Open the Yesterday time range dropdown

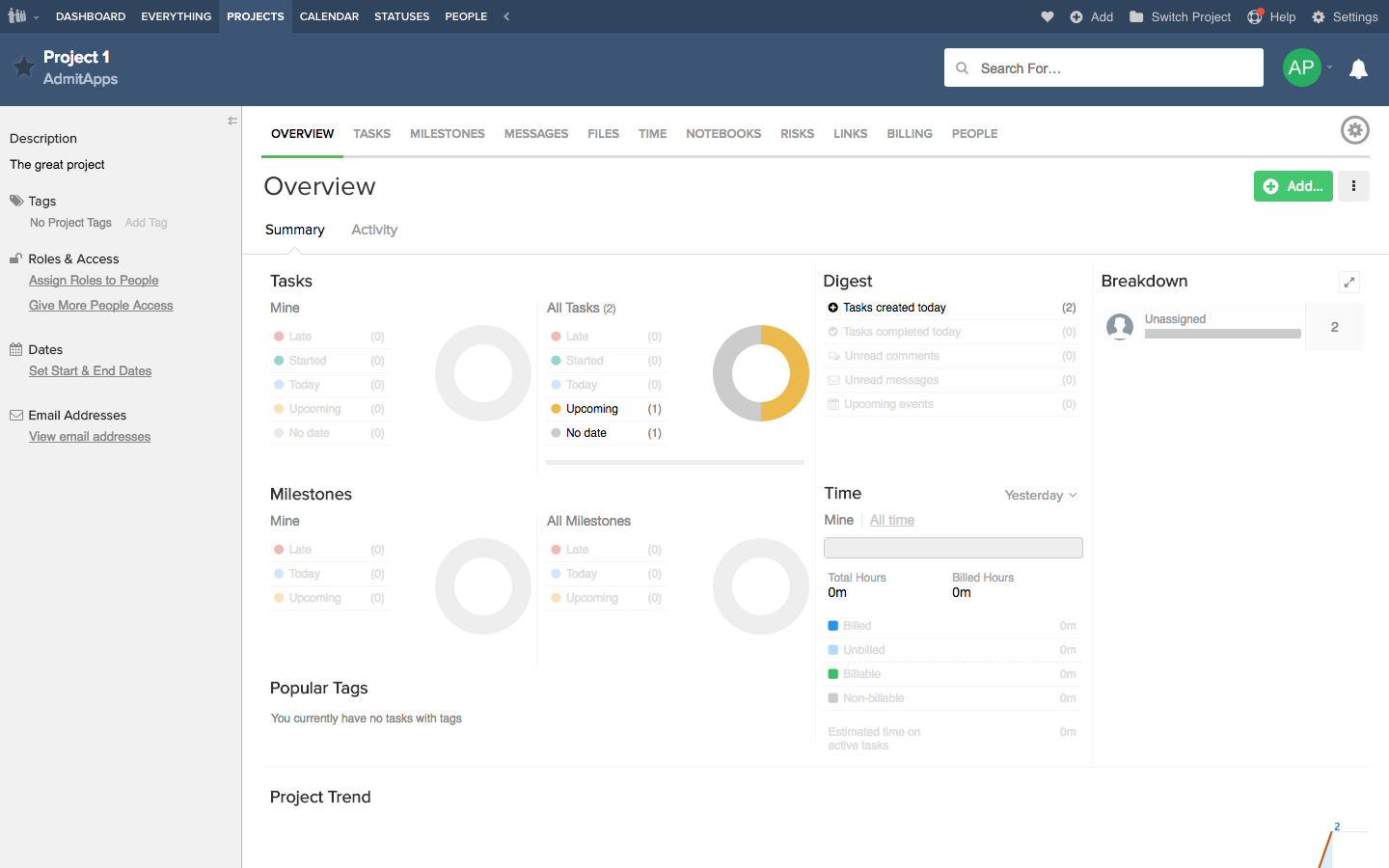click(x=1040, y=495)
